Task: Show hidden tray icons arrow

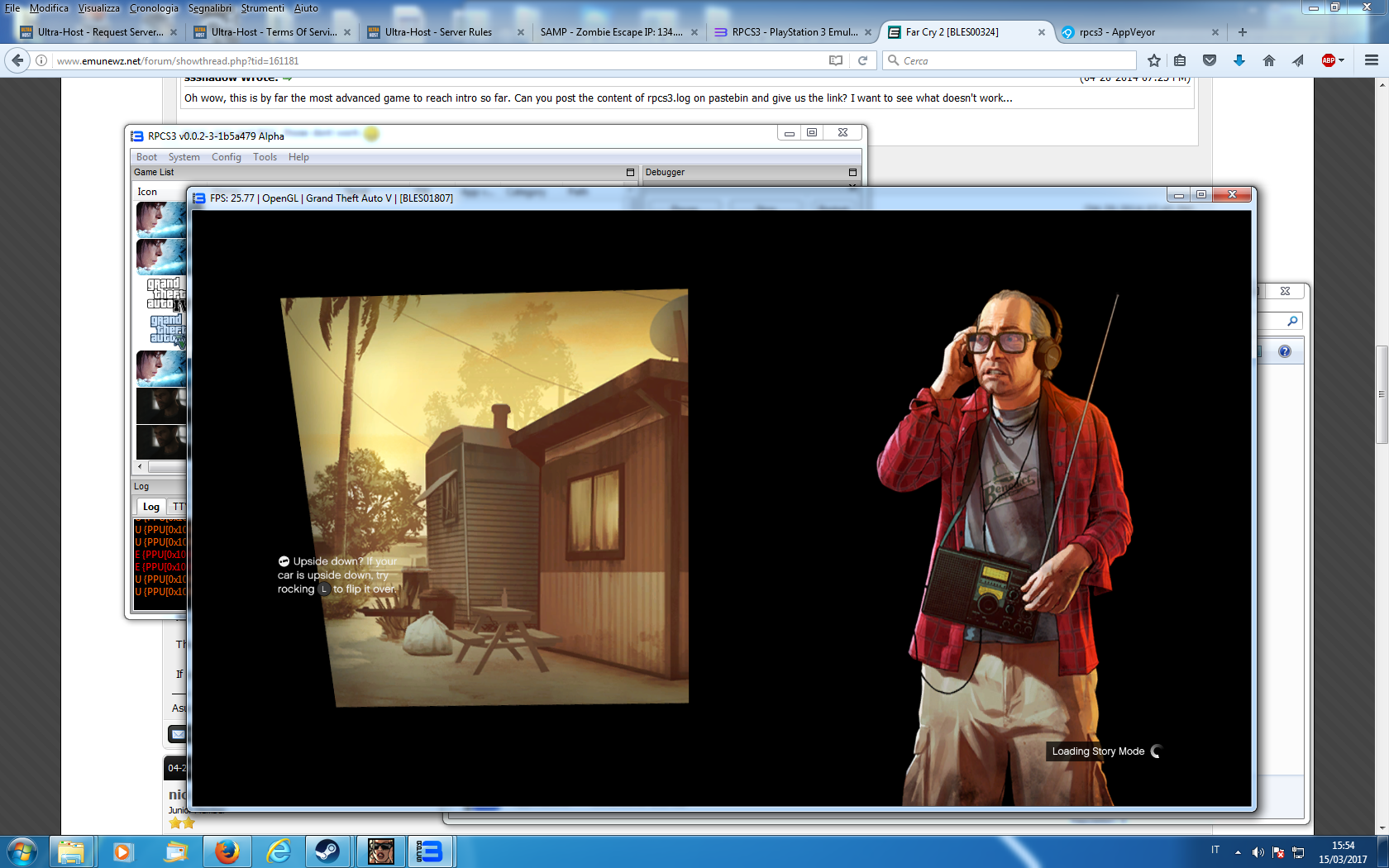Action: 1238,852
